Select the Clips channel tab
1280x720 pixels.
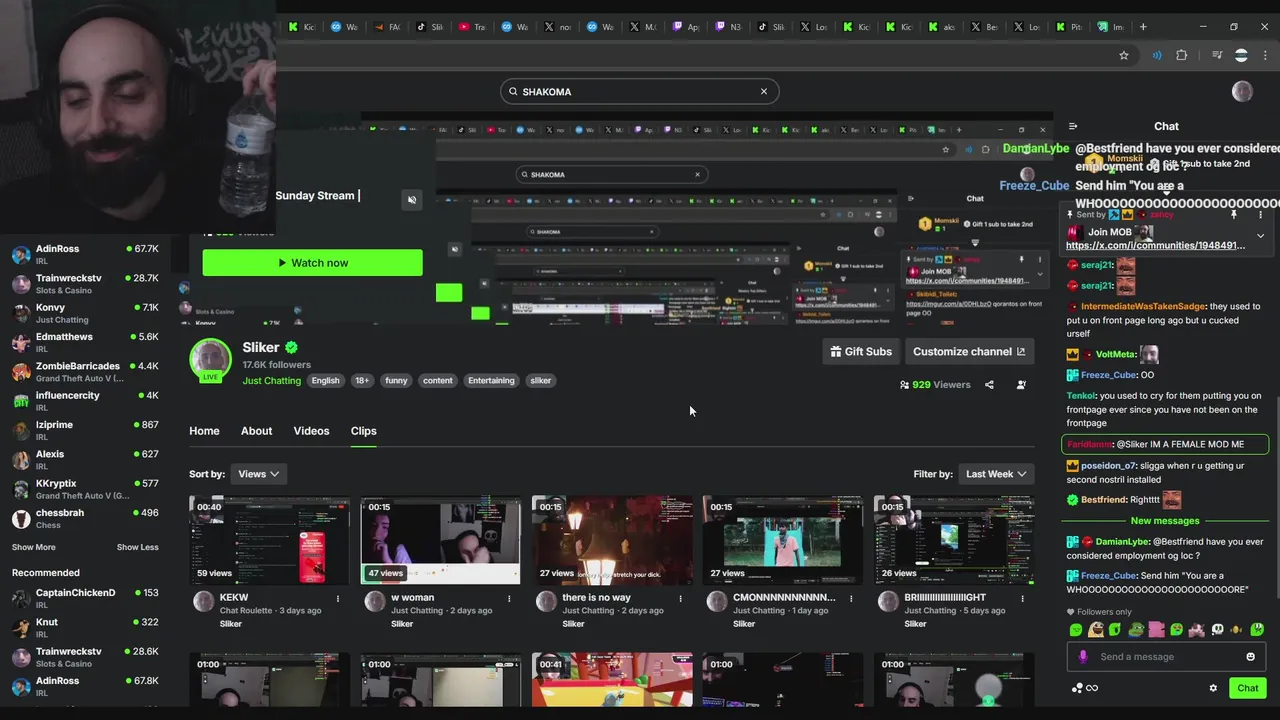tap(363, 431)
